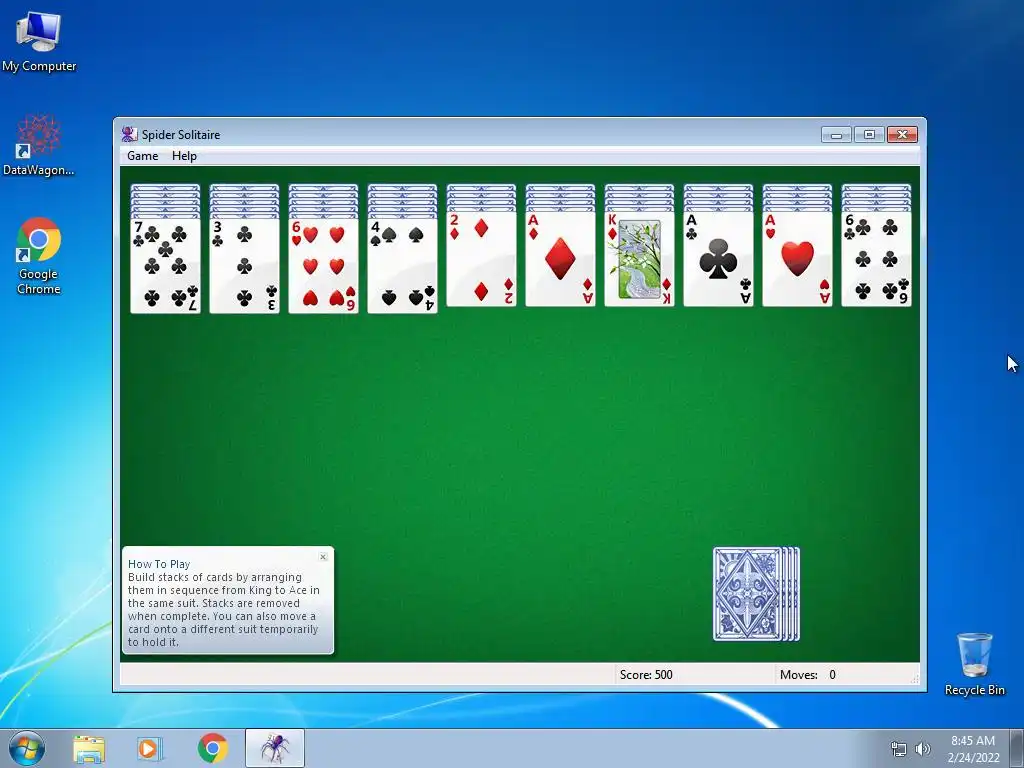Select the DataWagon desktop shortcut

pos(39,145)
